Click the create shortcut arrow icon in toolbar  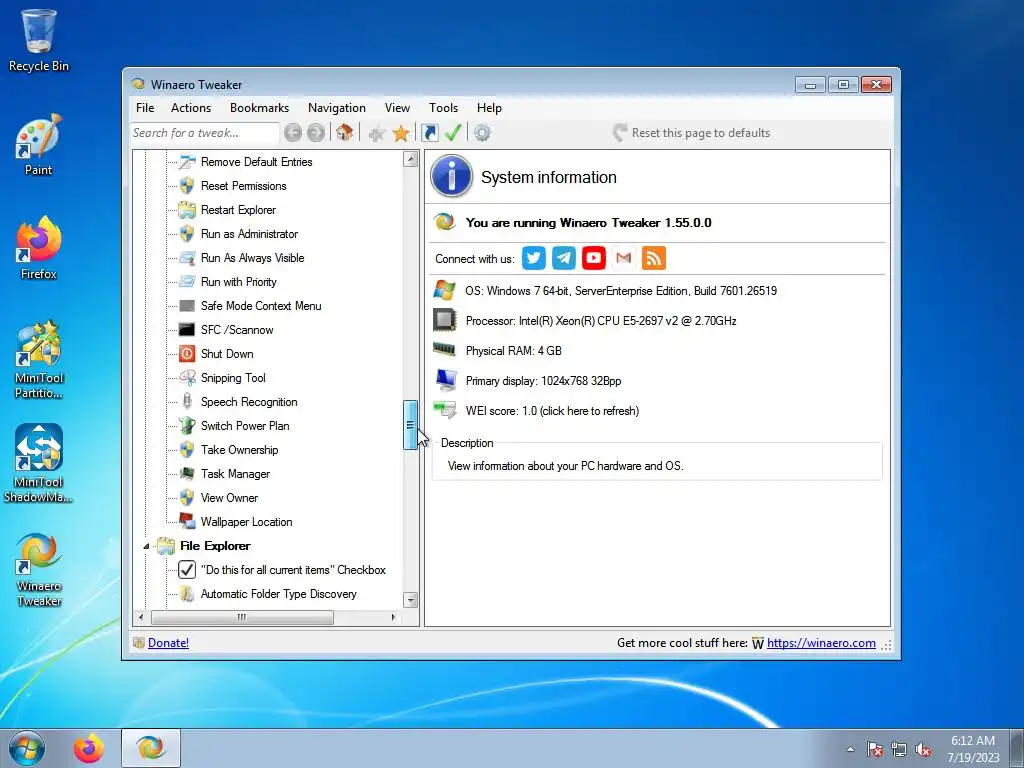tap(429, 133)
